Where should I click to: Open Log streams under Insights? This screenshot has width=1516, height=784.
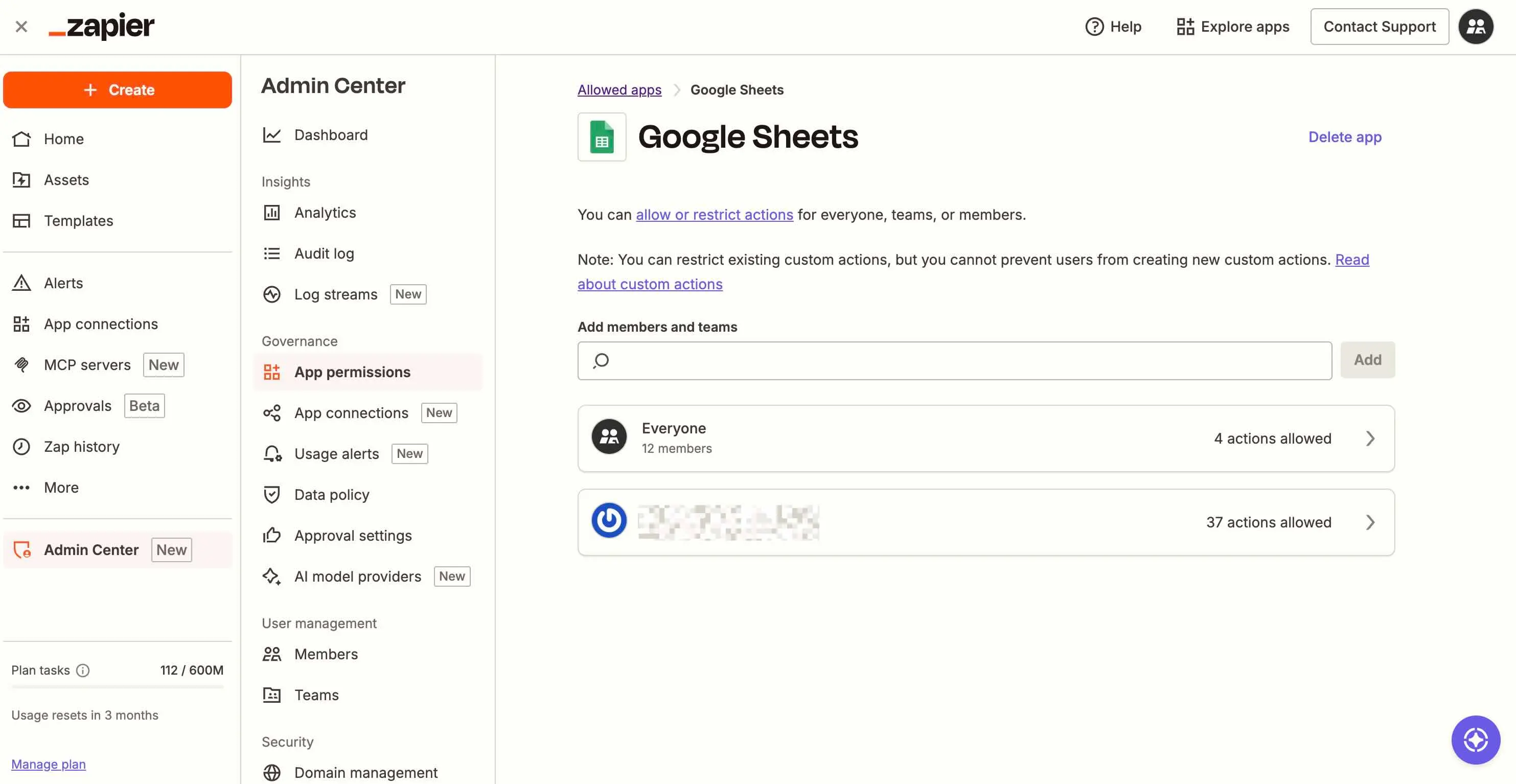pyautogui.click(x=368, y=294)
